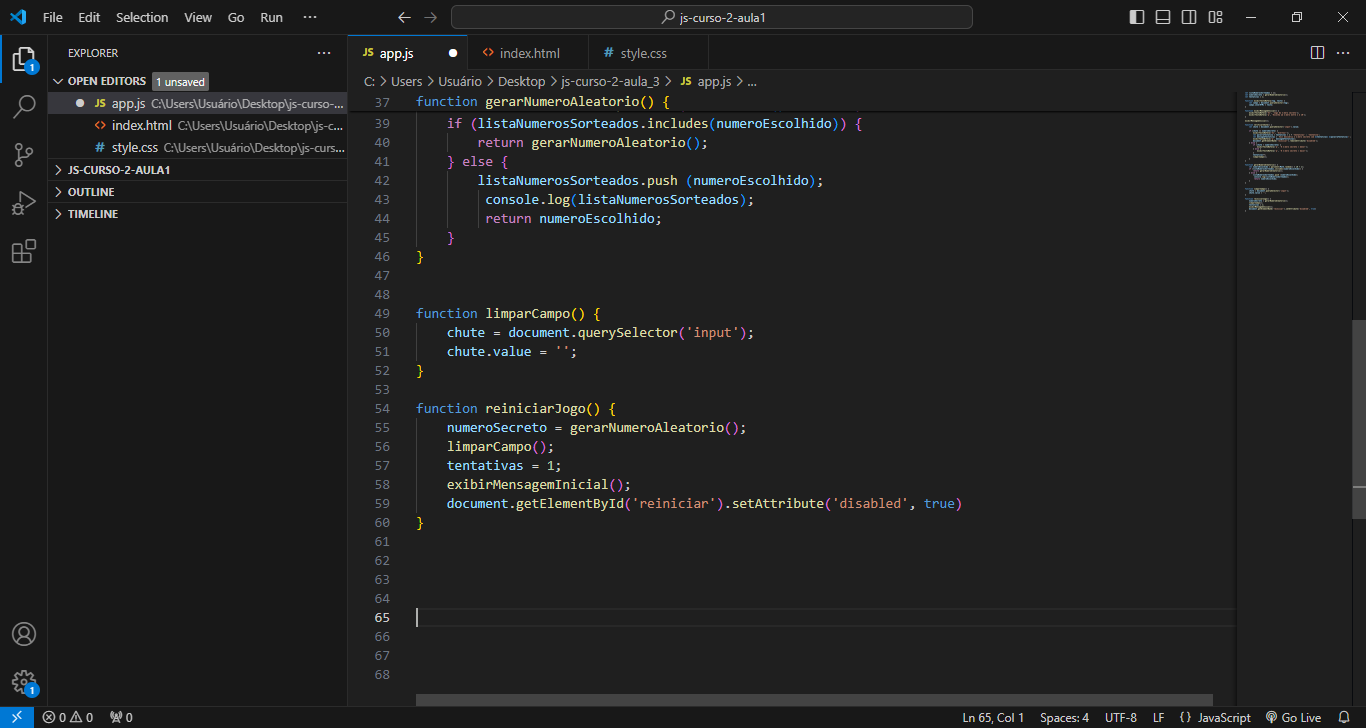
Task: Click the unsaved dot on app.js tab
Action: click(453, 53)
